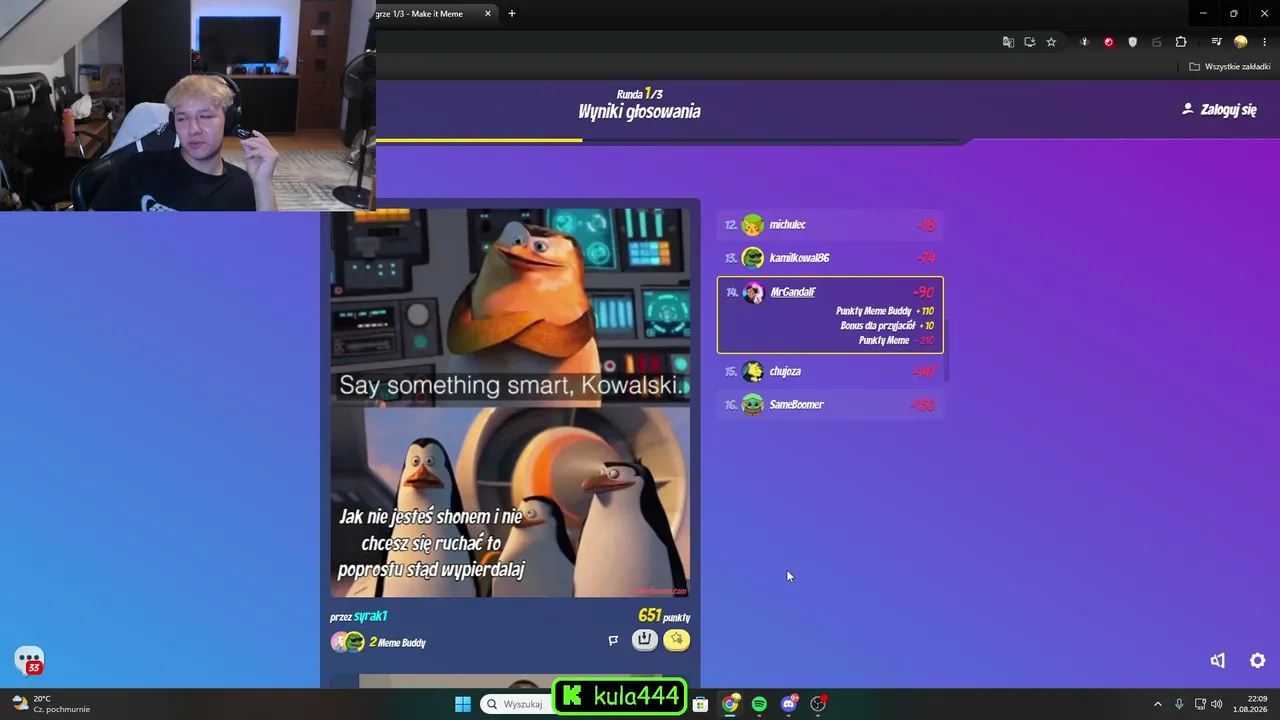Viewport: 1280px width, 720px height.
Task: Toggle the game sound speaker icon
Action: coord(1217,661)
